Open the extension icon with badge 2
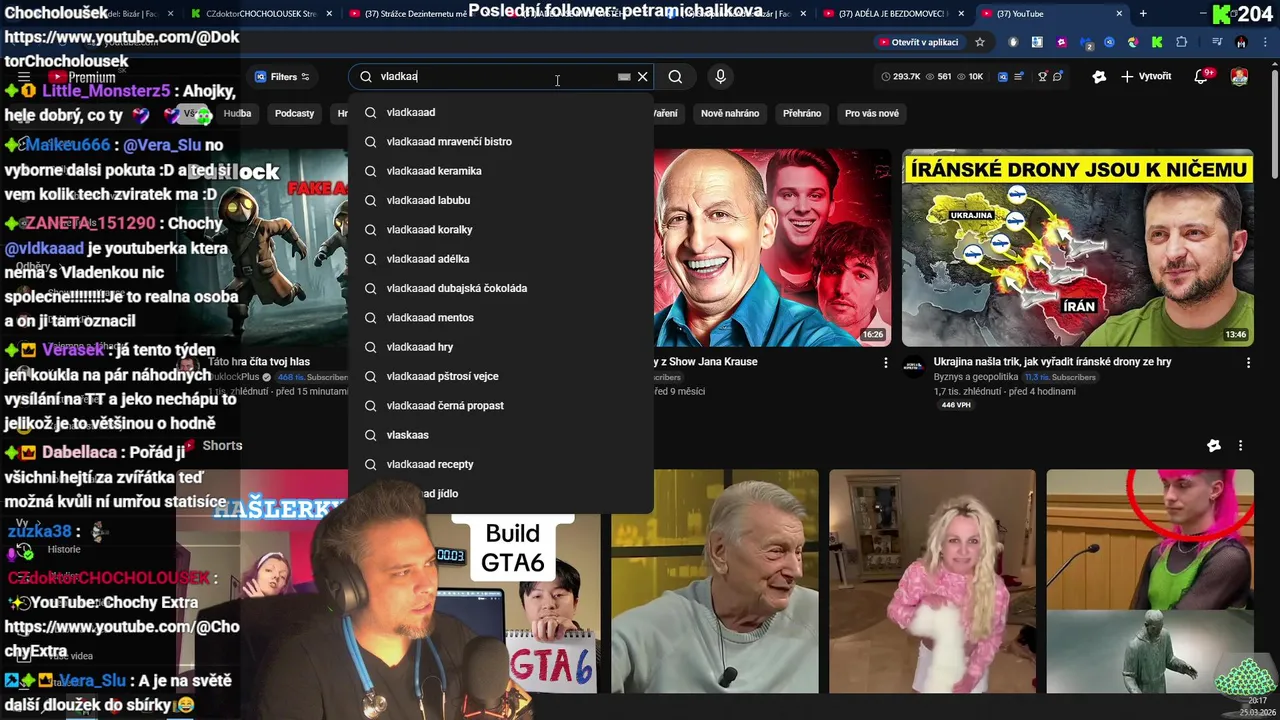1280x720 pixels. pos(1085,43)
